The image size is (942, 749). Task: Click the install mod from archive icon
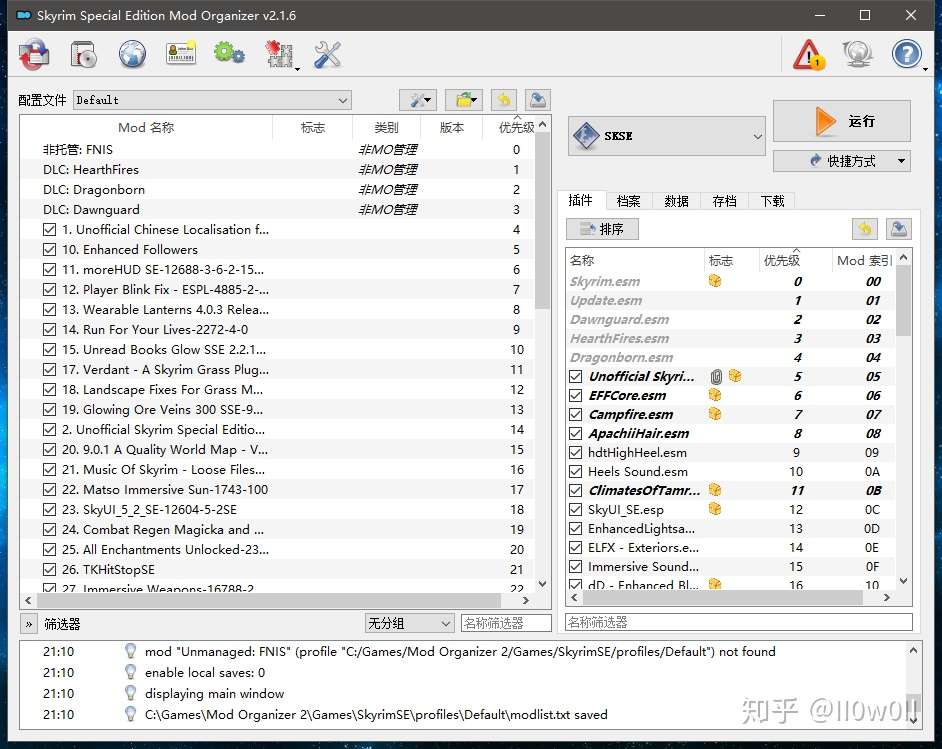coord(34,55)
